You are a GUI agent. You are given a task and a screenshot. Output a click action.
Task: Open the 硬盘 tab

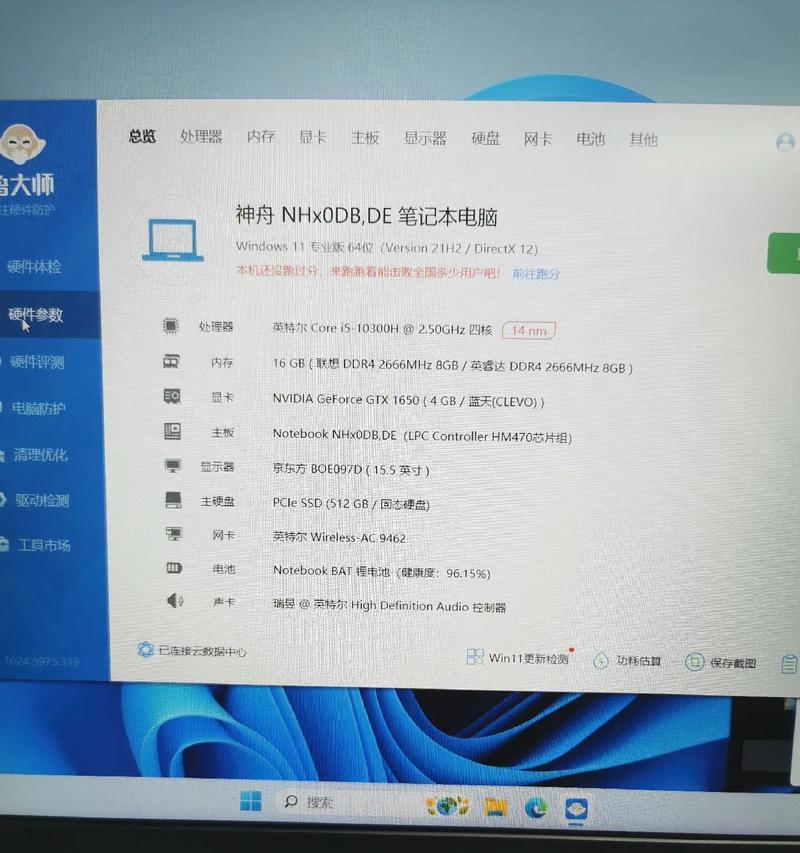pyautogui.click(x=485, y=138)
